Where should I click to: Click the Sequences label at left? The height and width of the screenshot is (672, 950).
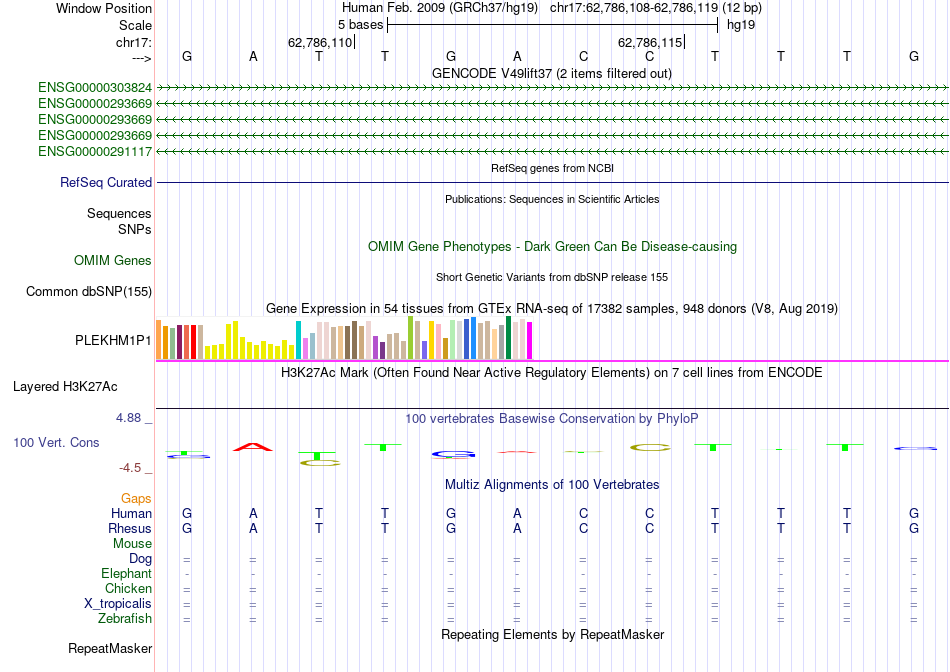point(119,213)
